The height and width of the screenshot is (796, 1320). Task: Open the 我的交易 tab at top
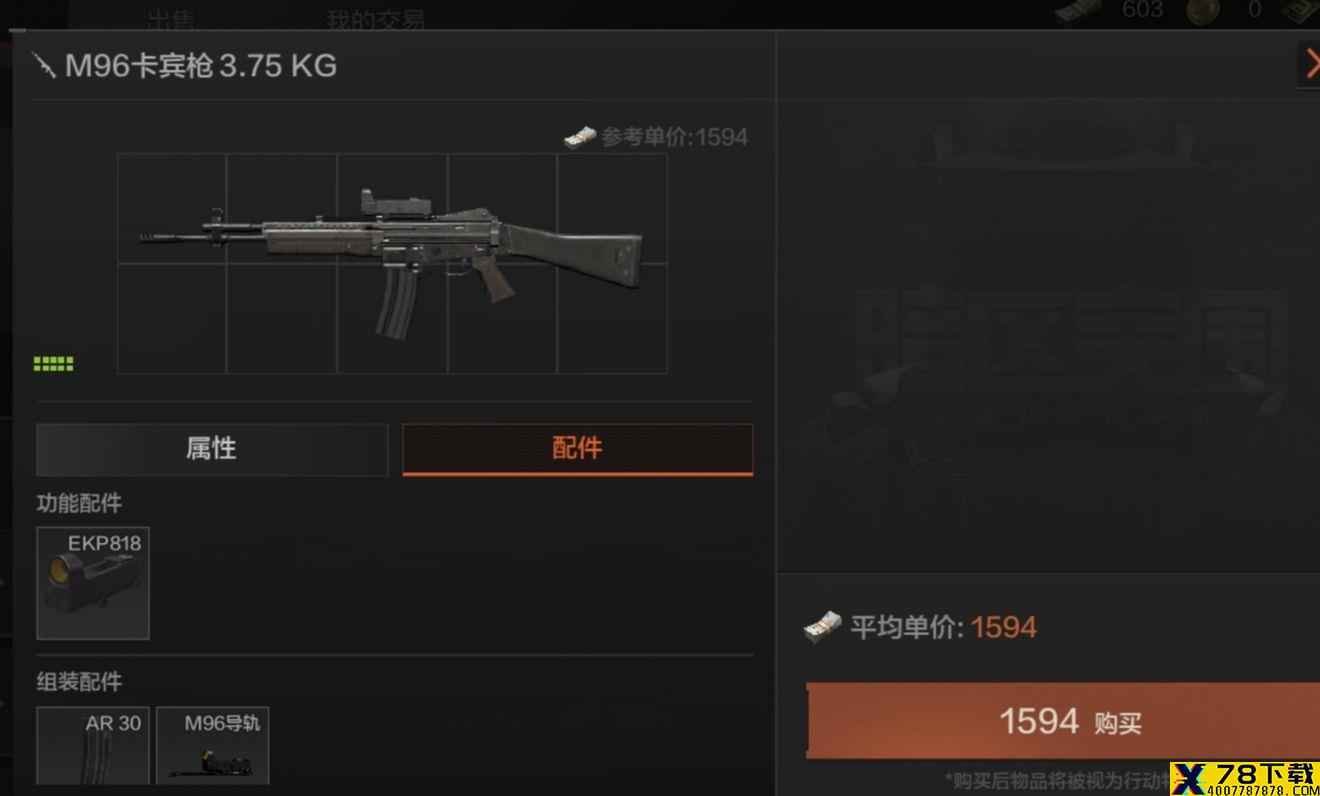tap(375, 19)
